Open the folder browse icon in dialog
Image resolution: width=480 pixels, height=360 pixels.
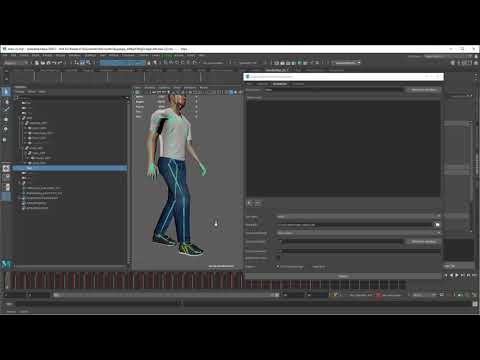click(437, 225)
